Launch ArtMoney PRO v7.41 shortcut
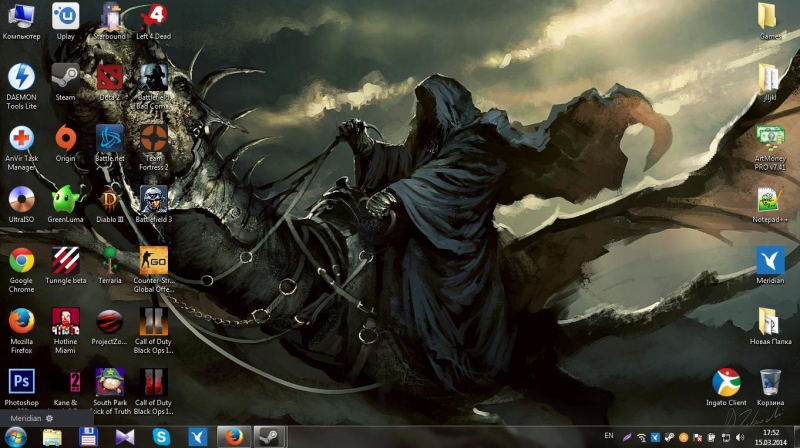 pyautogui.click(x=769, y=147)
